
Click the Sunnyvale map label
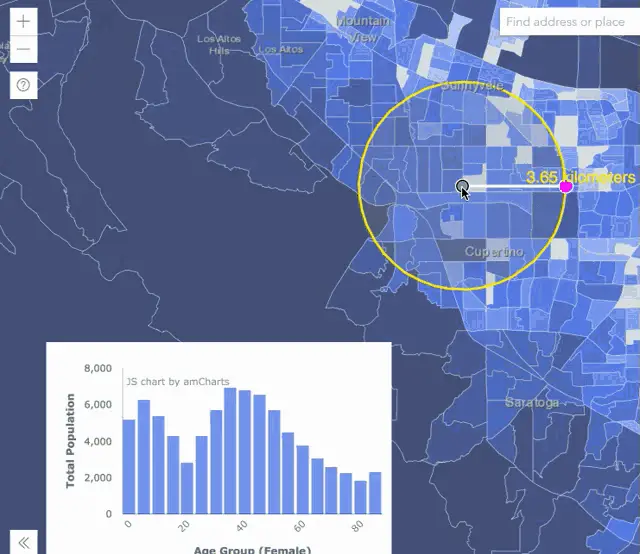472,86
